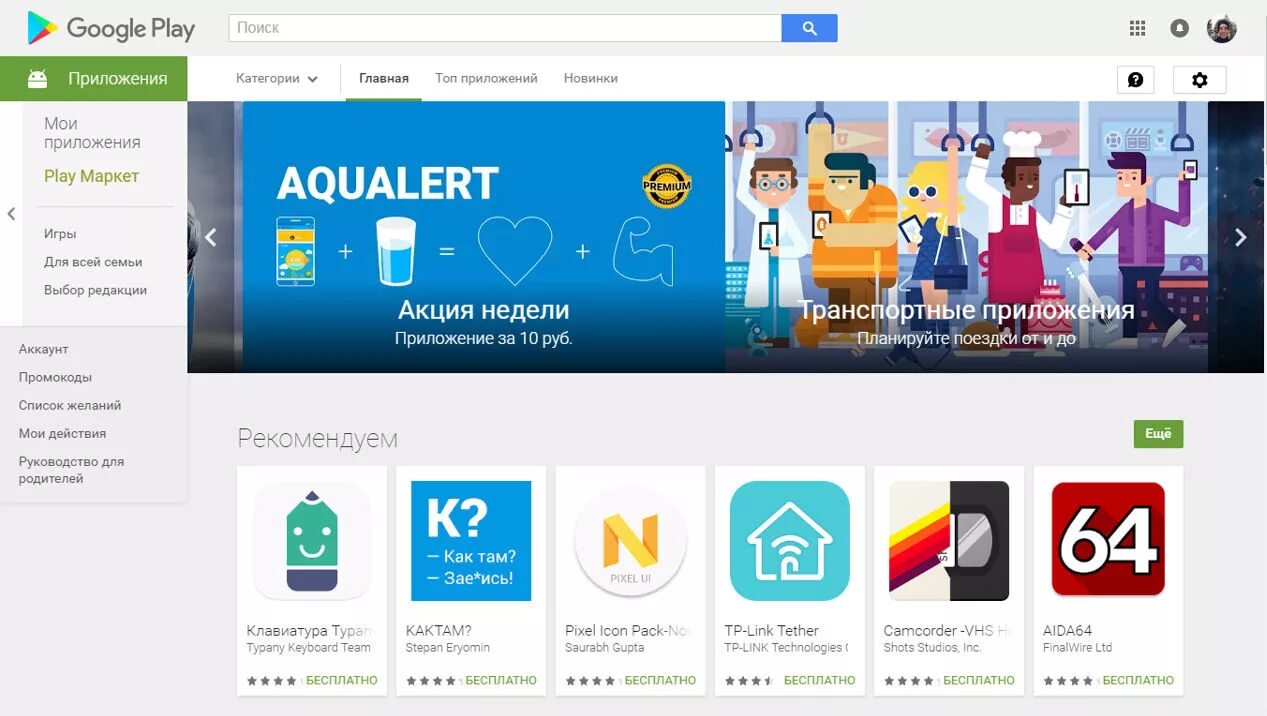This screenshot has width=1267, height=716.
Task: Open settings via the gear icon
Action: point(1200,80)
